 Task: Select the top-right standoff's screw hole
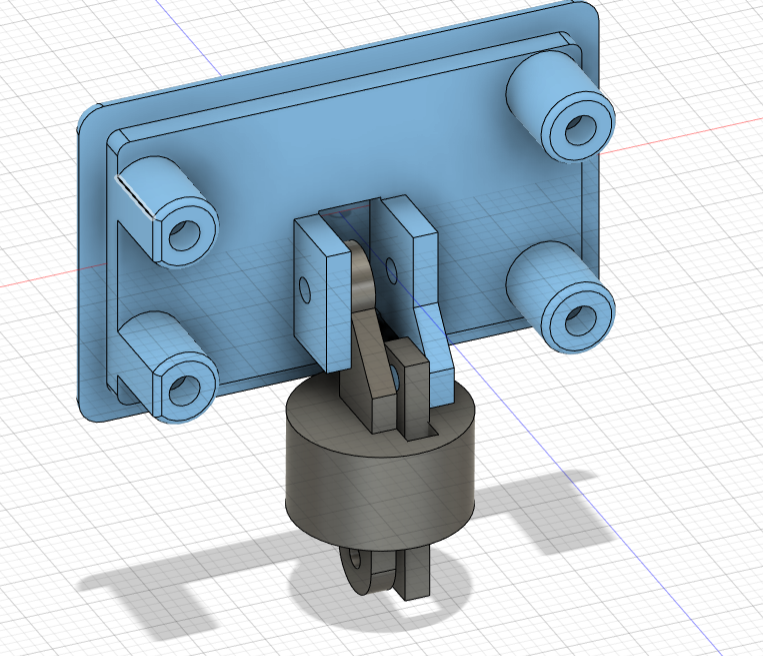pyautogui.click(x=581, y=129)
